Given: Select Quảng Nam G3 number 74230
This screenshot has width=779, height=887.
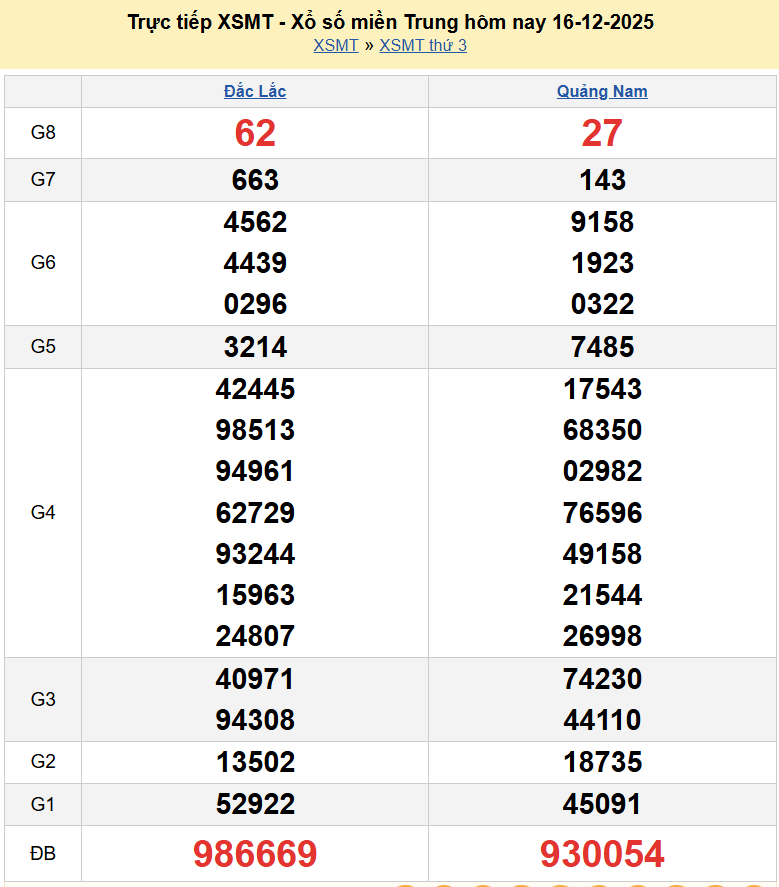Looking at the screenshot, I should [x=602, y=679].
